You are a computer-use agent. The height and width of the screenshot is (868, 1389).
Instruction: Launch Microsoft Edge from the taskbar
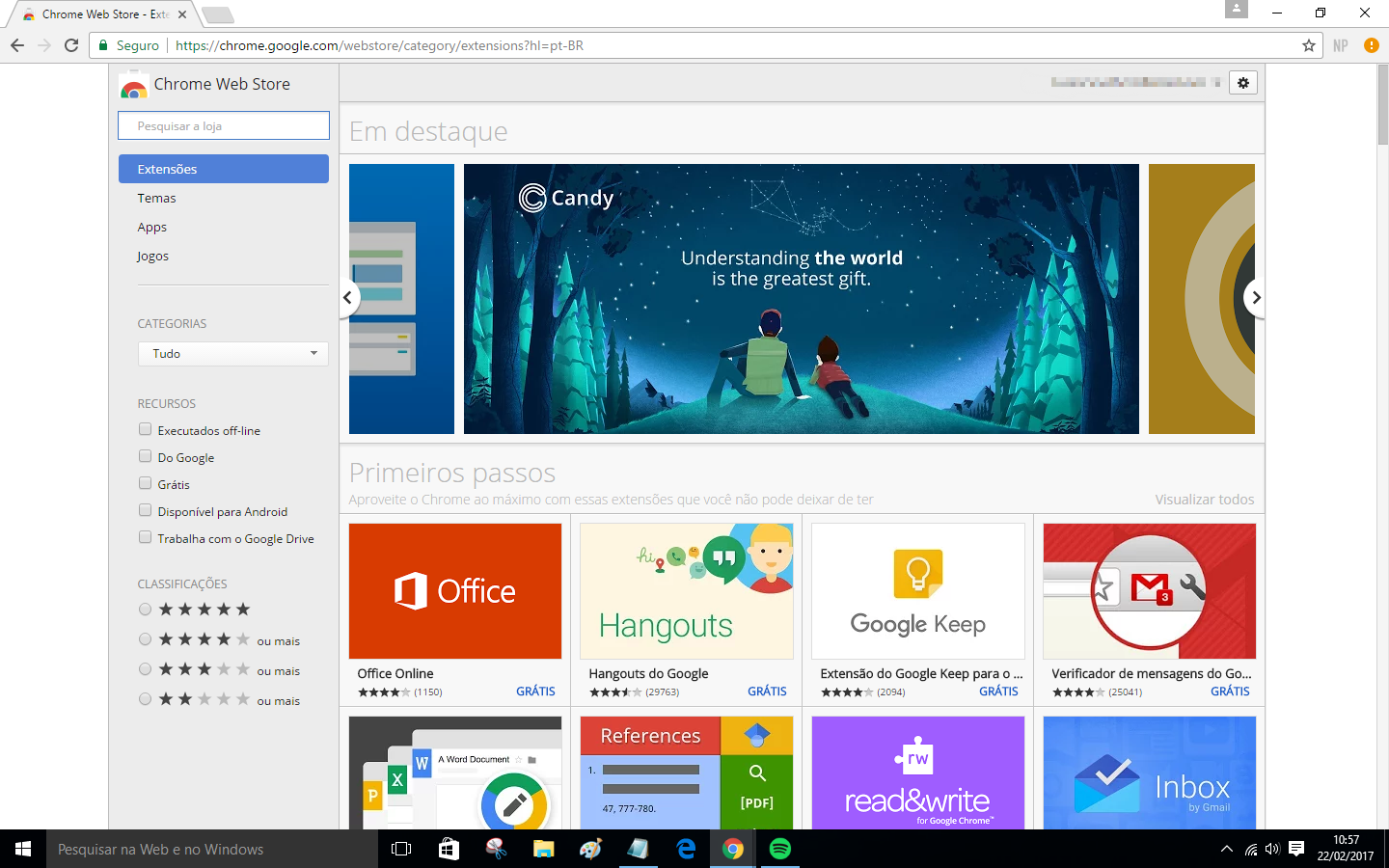click(686, 849)
